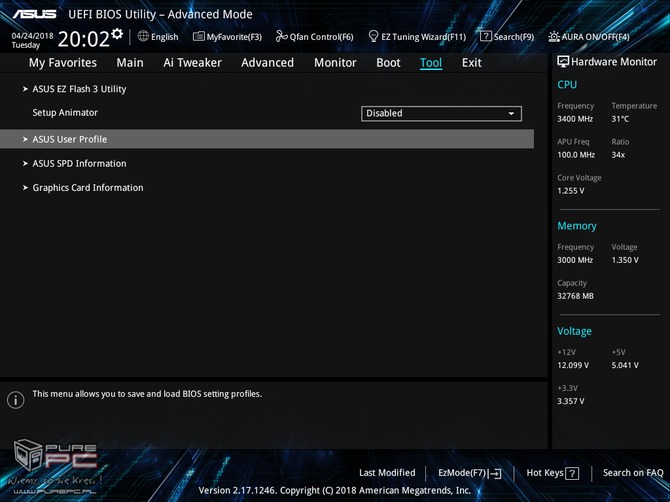Go to the Advanced tab
Viewport: 670px width, 502px height.
click(267, 63)
